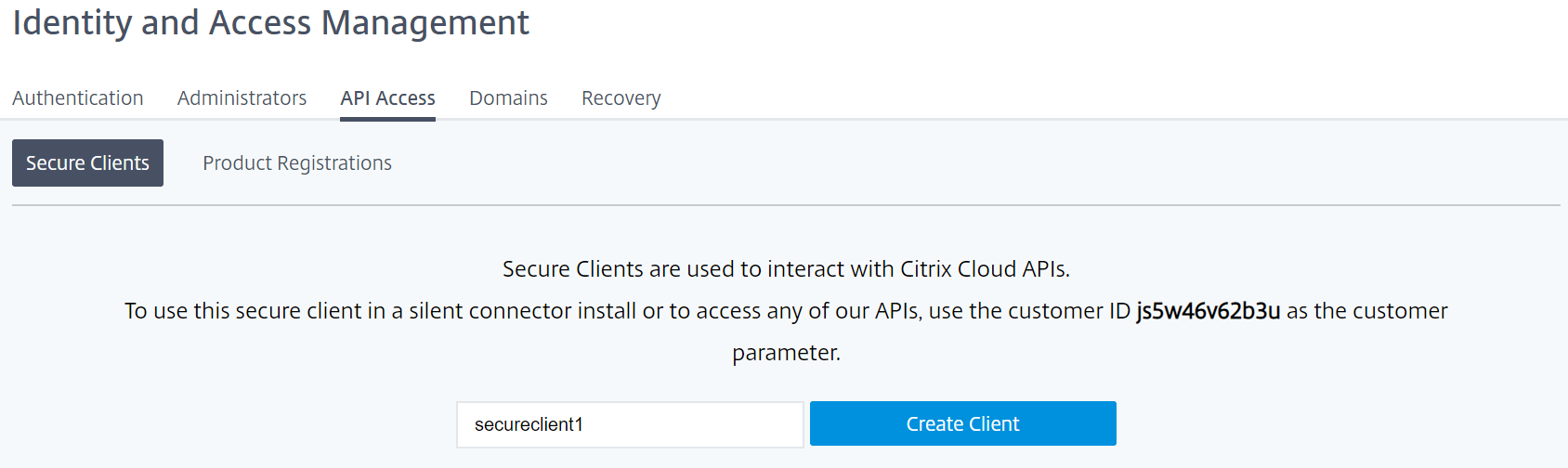Click the 'as the customer' text

click(x=1366, y=310)
